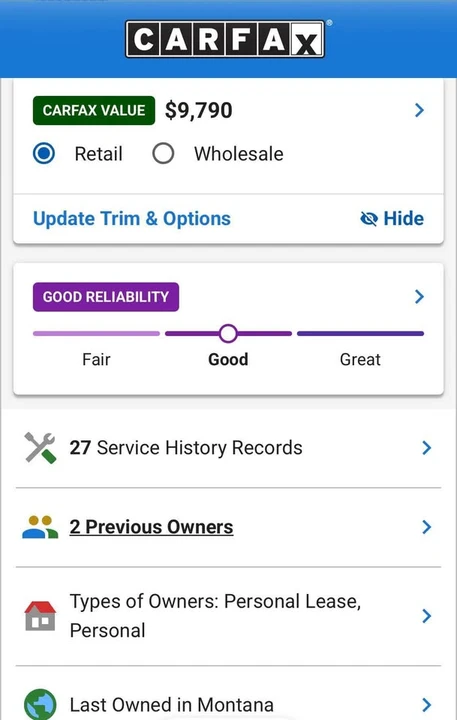This screenshot has width=457, height=720.
Task: Open Previous Owners chevron arrow
Action: 427,527
